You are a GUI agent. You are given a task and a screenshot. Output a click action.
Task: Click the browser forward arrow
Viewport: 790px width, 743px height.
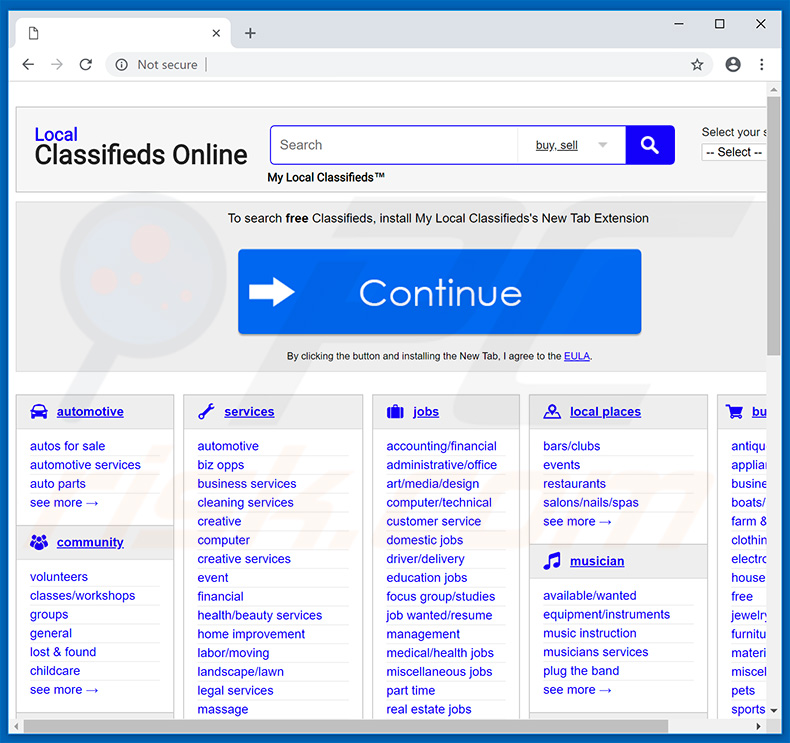point(57,64)
